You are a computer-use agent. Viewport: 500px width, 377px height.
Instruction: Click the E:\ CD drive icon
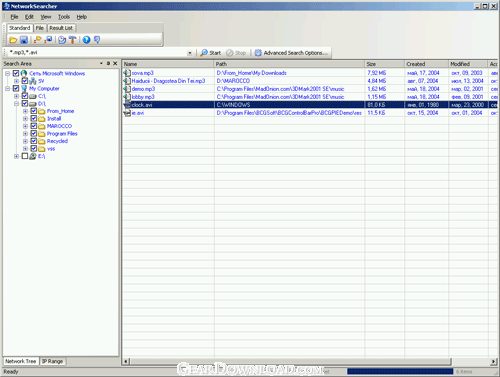pos(33,156)
